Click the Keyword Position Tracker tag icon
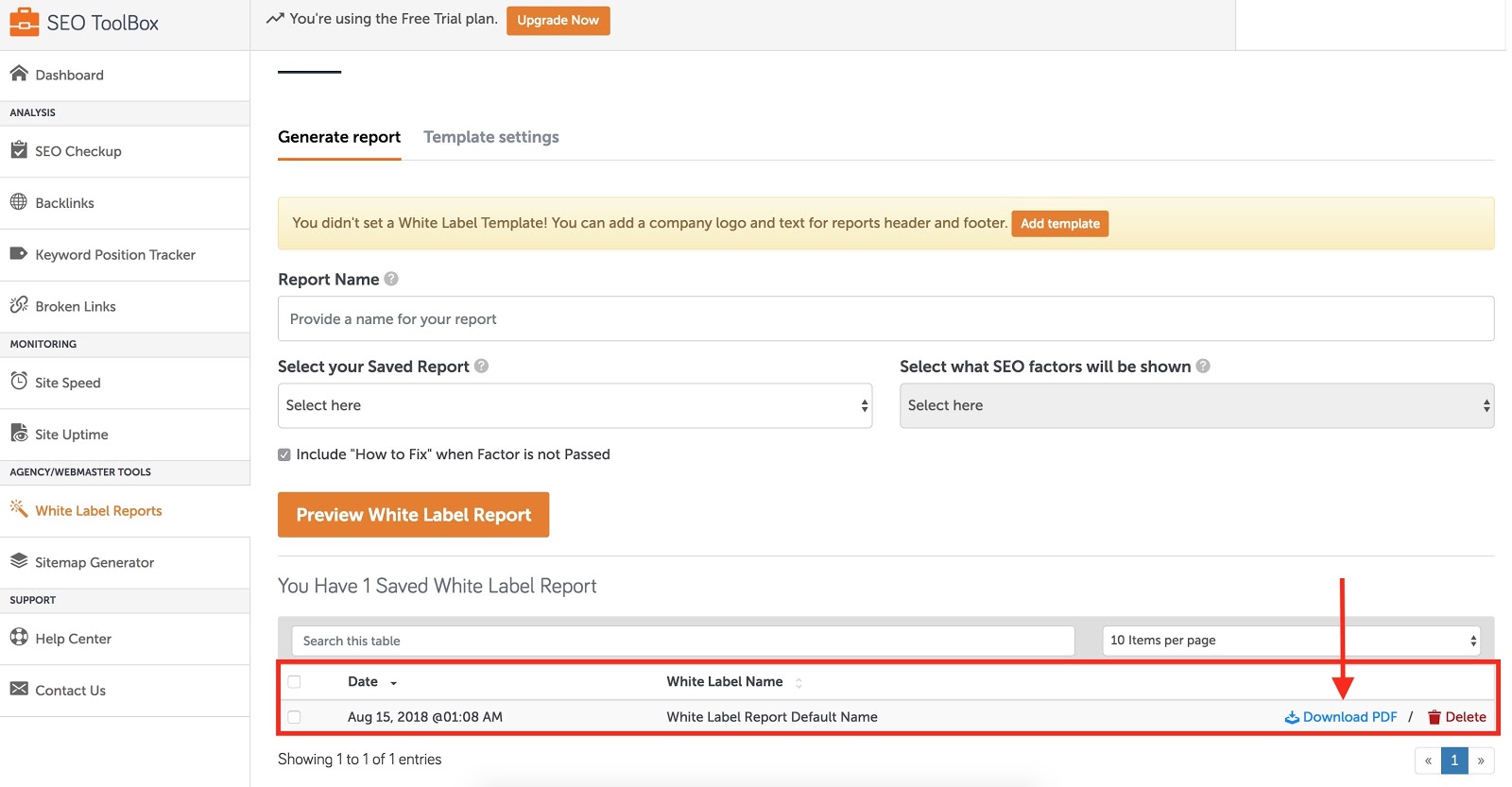Image resolution: width=1512 pixels, height=787 pixels. point(19,253)
